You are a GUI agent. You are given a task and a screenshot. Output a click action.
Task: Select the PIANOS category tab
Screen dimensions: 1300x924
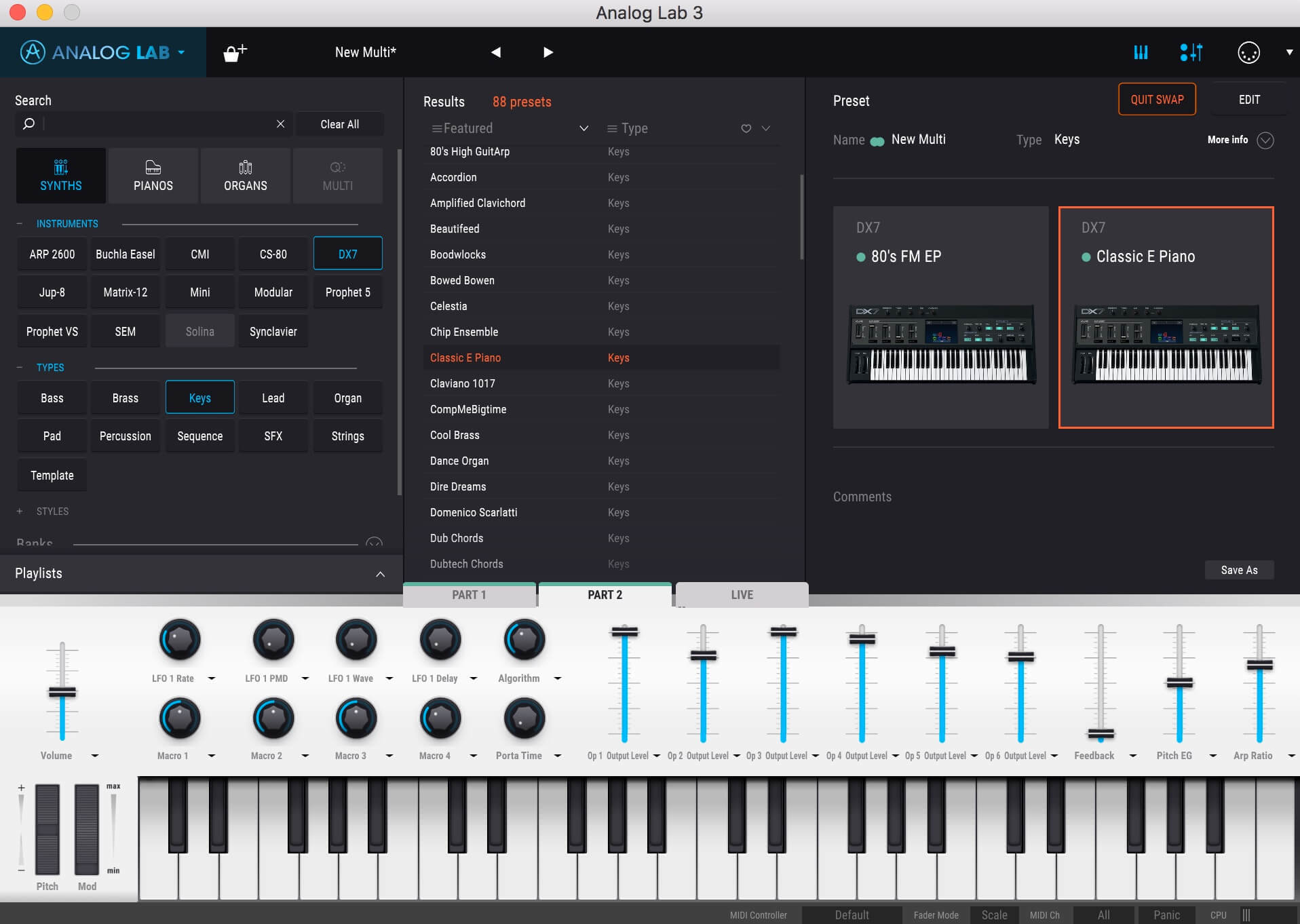tap(153, 176)
